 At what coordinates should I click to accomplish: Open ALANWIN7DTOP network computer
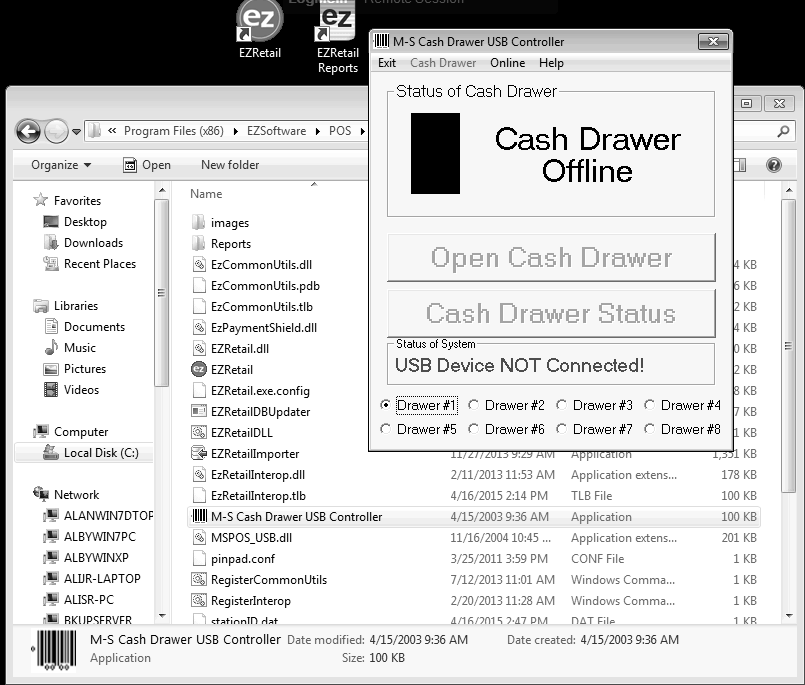[x=98, y=516]
